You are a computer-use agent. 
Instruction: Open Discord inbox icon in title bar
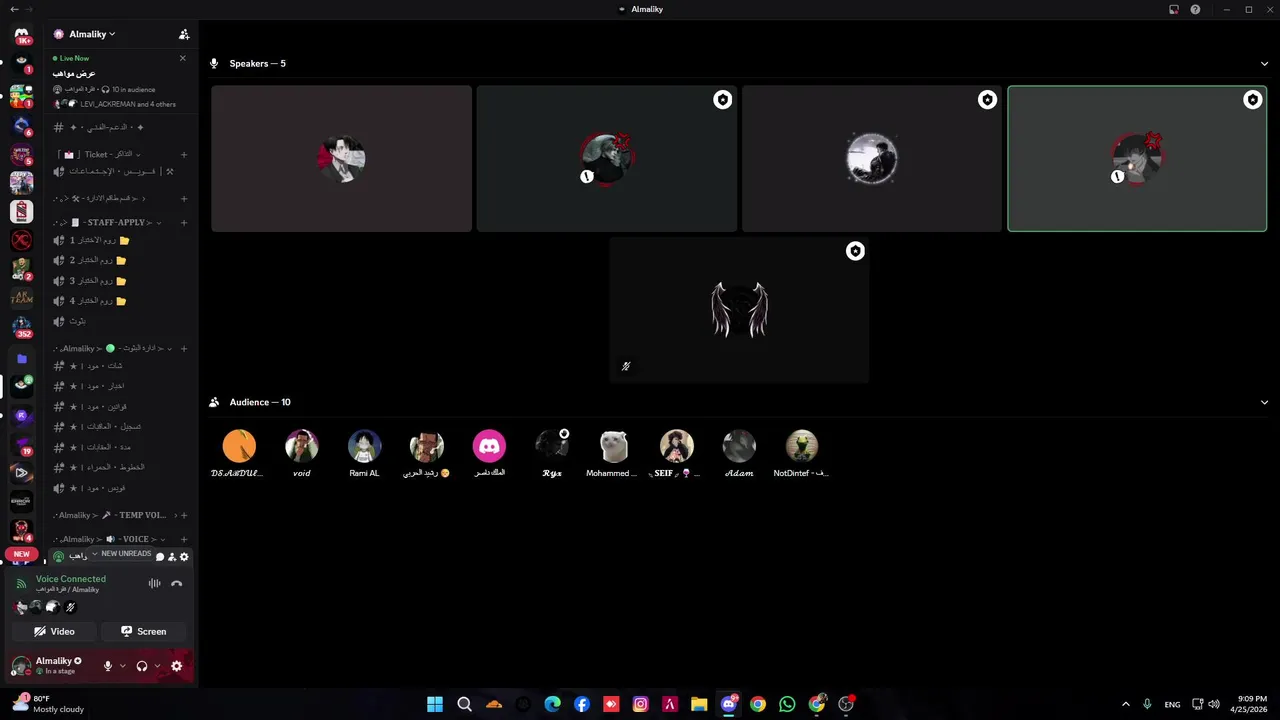(x=1174, y=9)
